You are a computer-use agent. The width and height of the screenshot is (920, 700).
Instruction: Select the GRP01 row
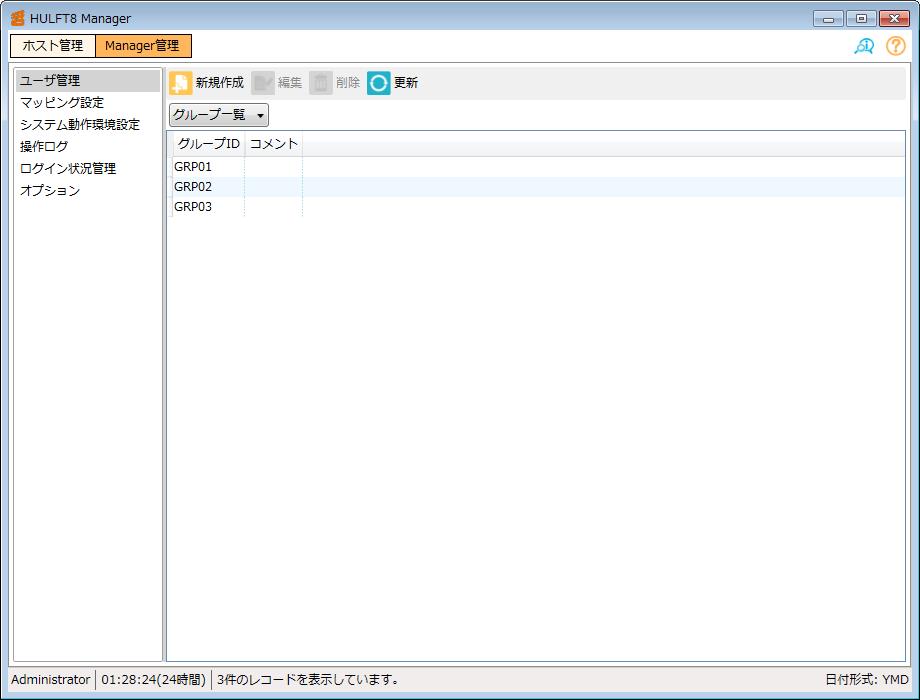point(193,167)
